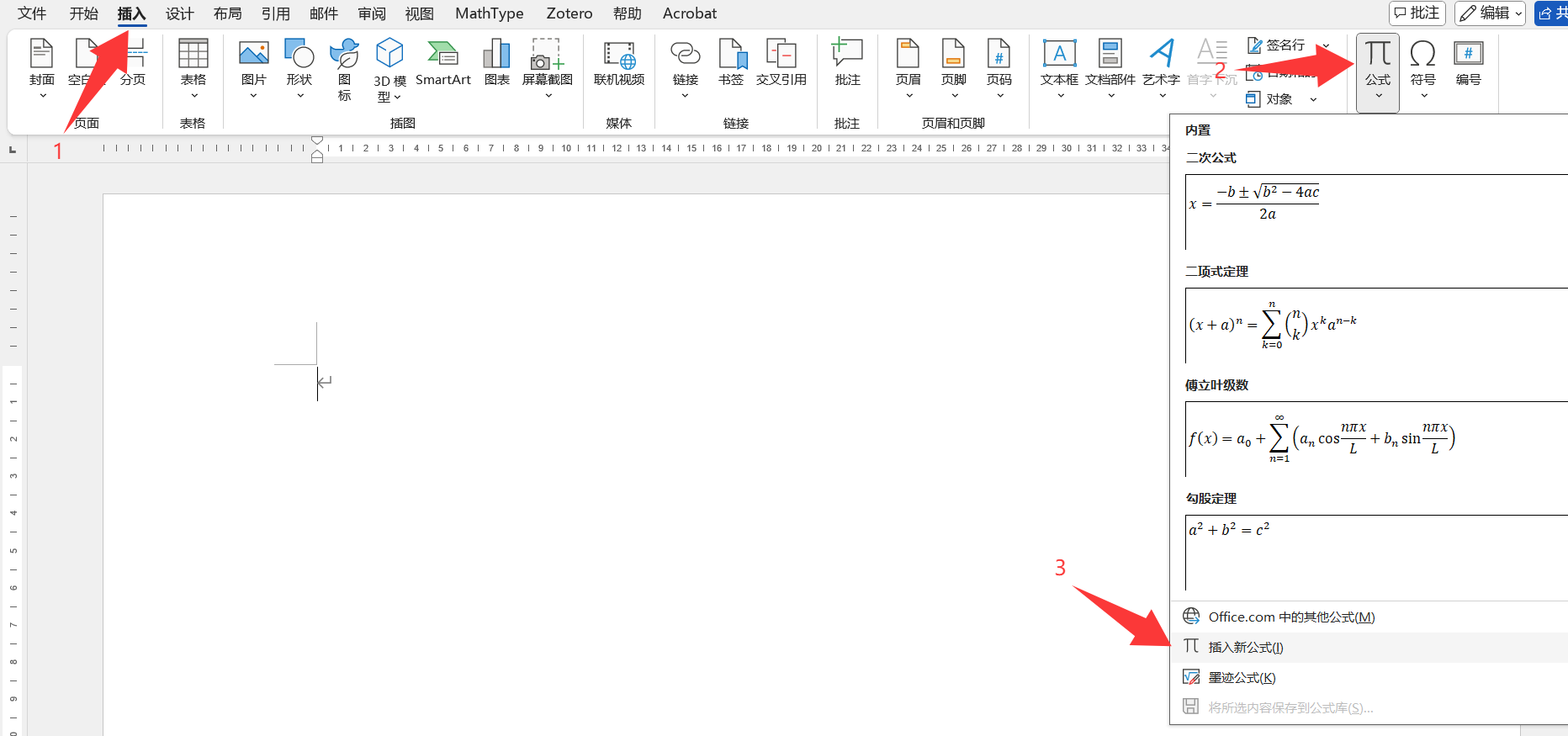Open more equations from Office.com

click(x=1369, y=617)
